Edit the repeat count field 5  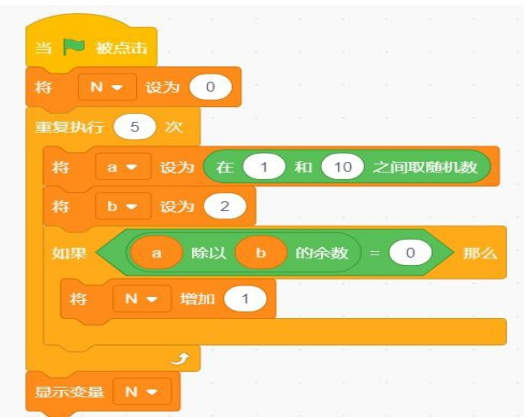135,127
